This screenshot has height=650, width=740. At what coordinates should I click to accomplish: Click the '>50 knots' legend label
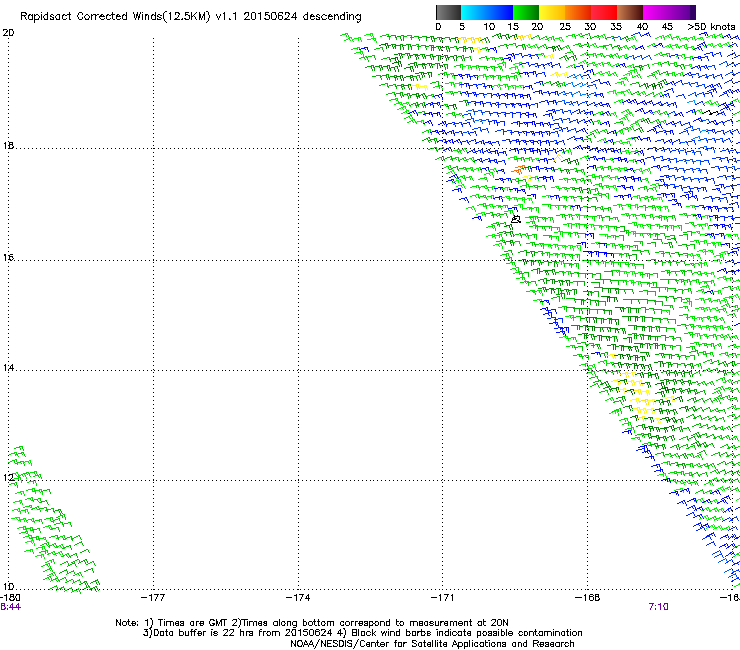pyautogui.click(x=711, y=26)
